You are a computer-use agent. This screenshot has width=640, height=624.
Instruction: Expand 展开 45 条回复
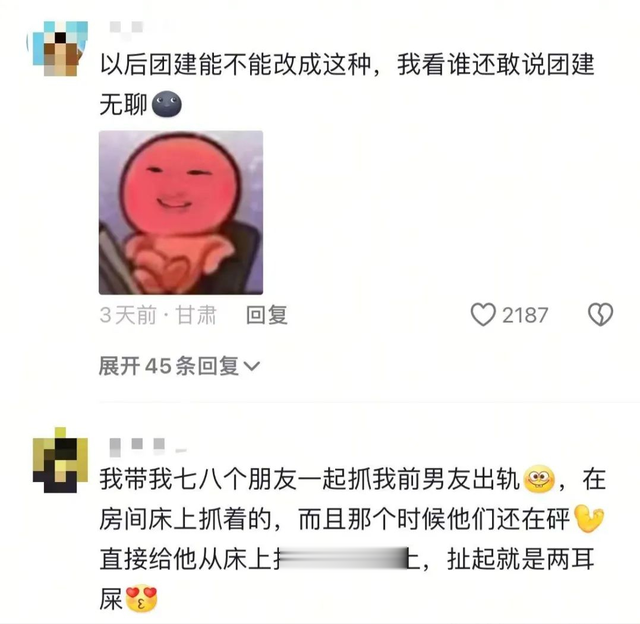(179, 366)
